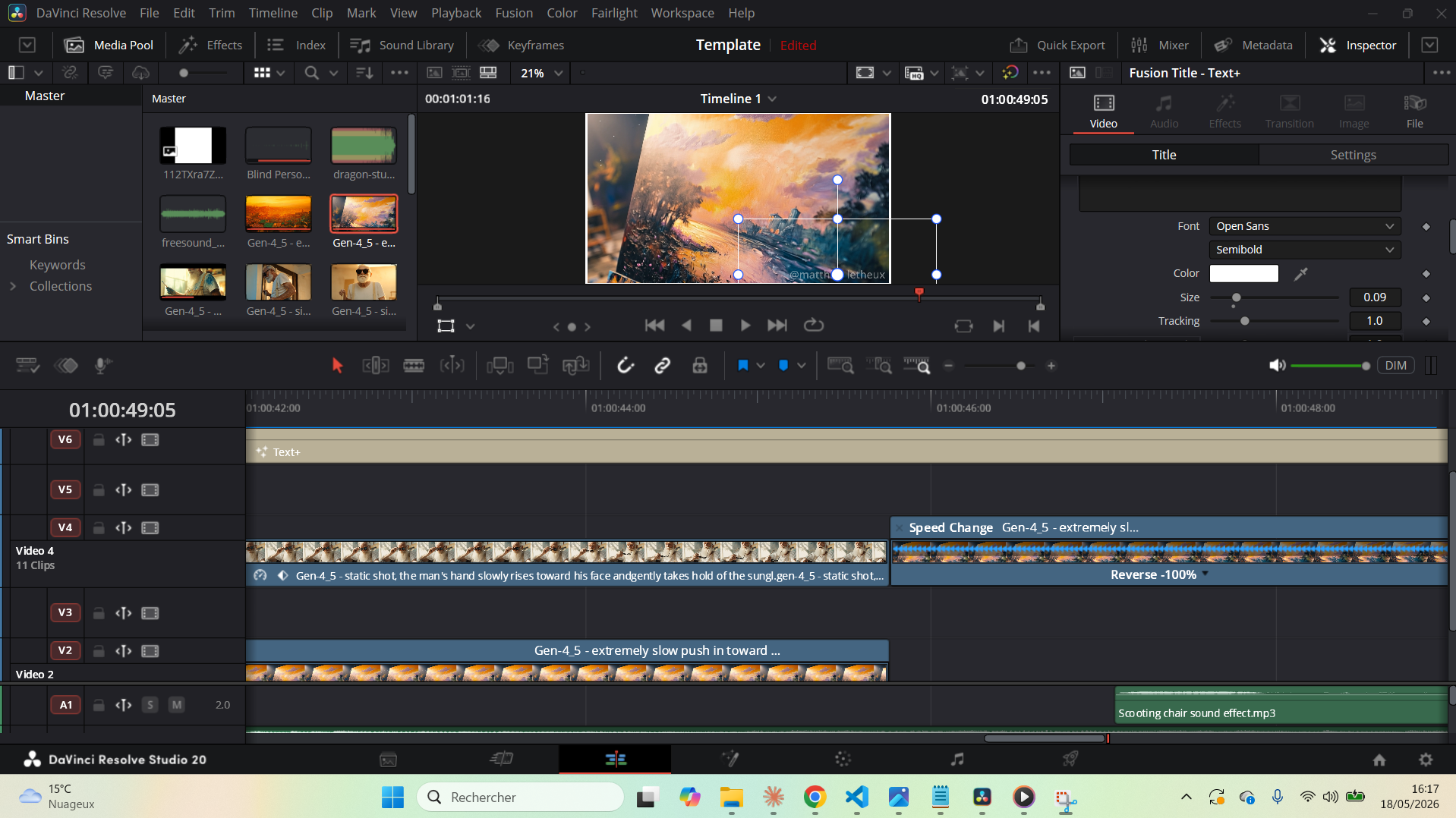1456x818 pixels.
Task: Switch to the Settings tab in Inspector
Action: (1353, 155)
